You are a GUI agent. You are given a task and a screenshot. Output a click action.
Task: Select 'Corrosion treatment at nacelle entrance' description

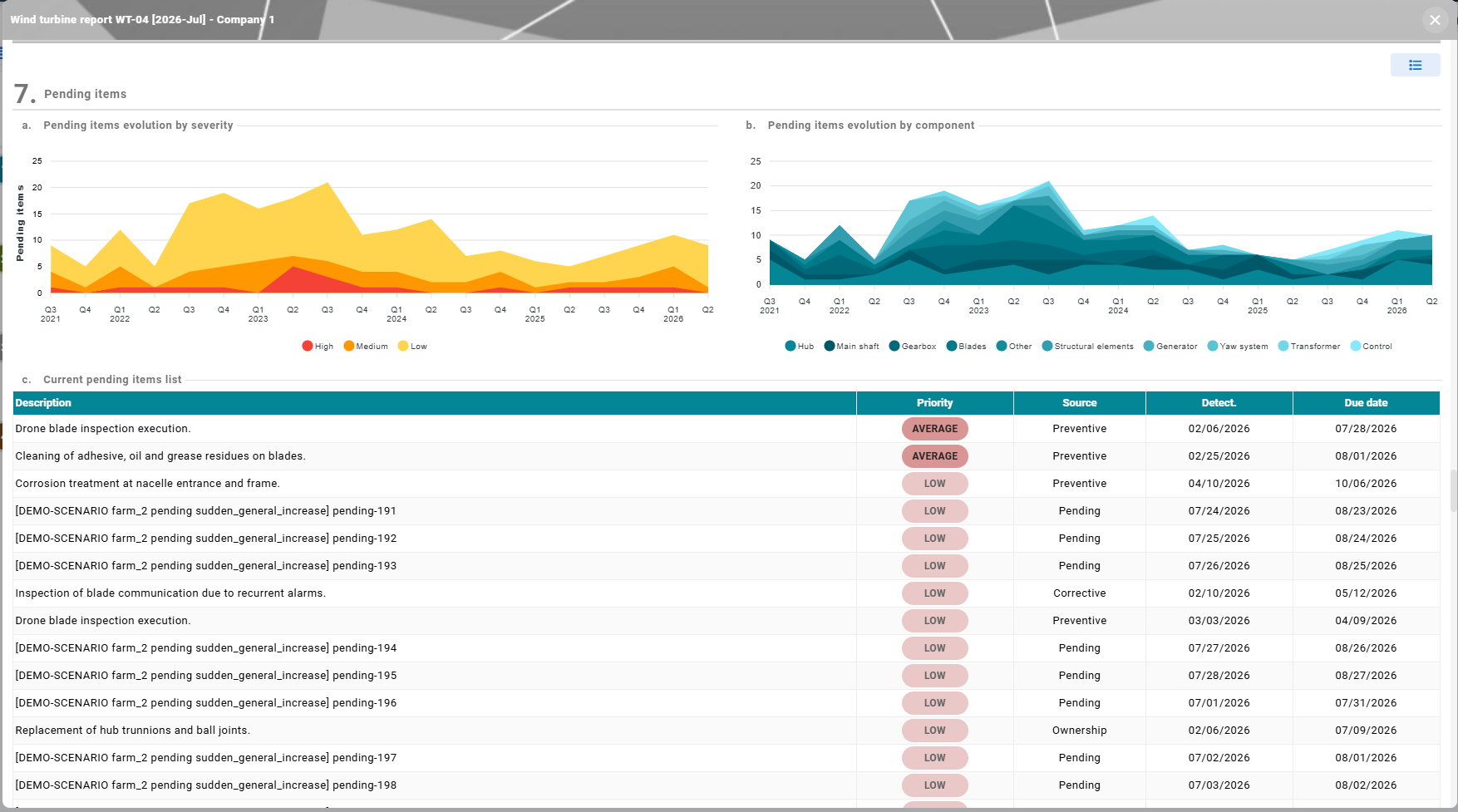pos(148,484)
